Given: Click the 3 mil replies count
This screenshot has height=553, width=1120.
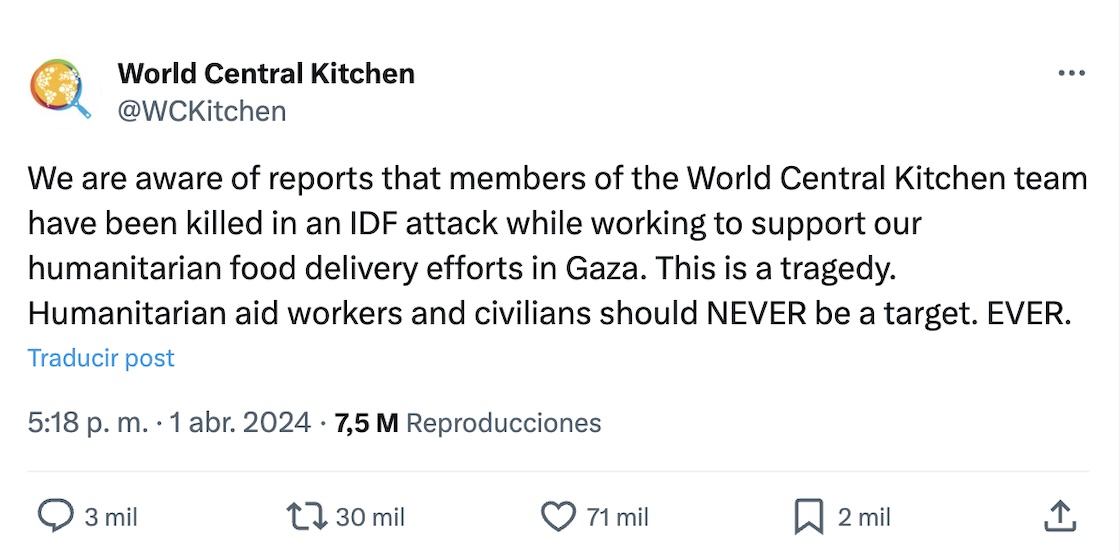Looking at the screenshot, I should 111,517.
